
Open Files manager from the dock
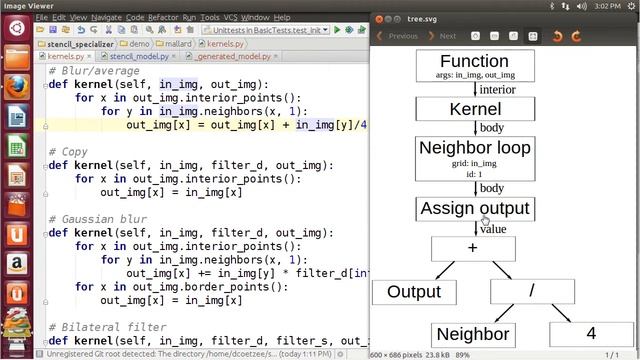(x=17, y=58)
